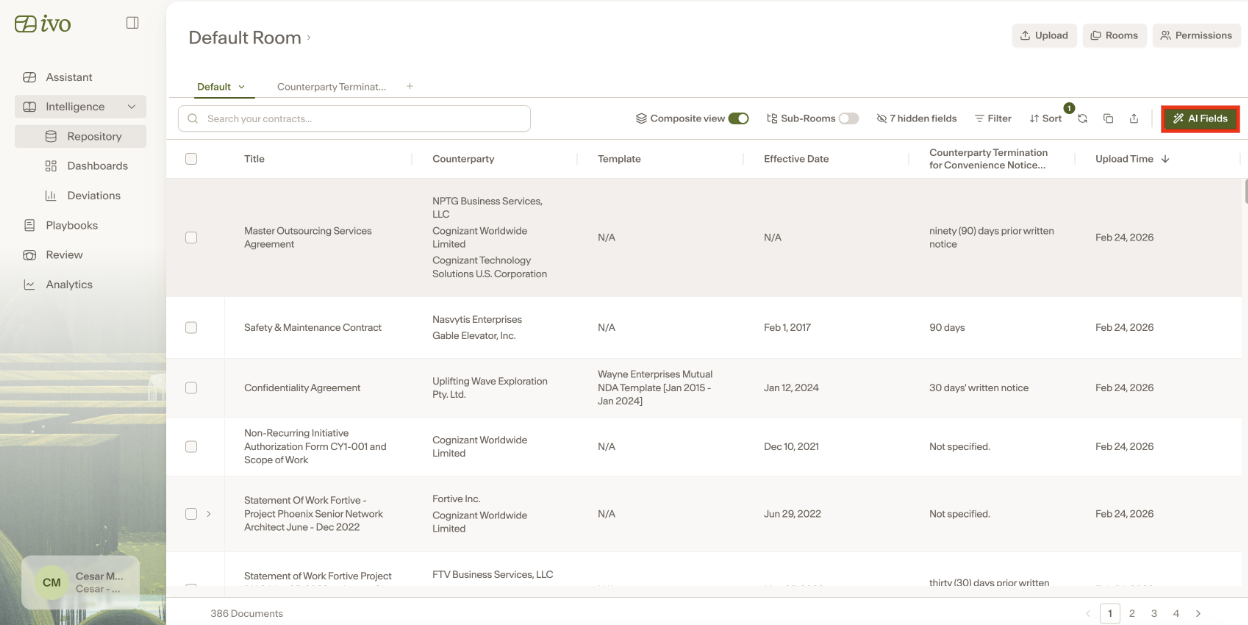The height and width of the screenshot is (625, 1248).
Task: Go to page 2 of documents
Action: coord(1132,613)
